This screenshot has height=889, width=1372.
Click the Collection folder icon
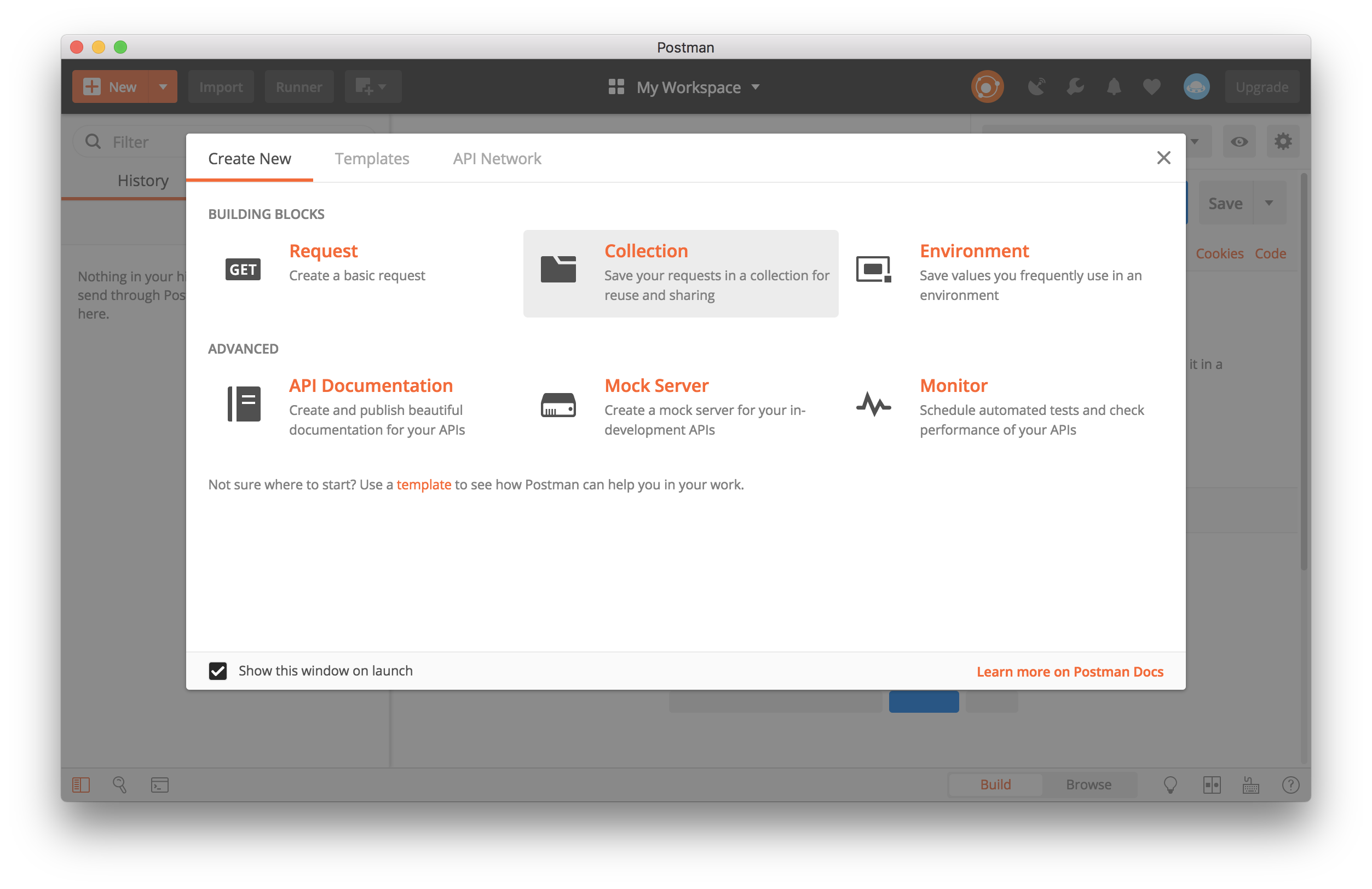558,269
